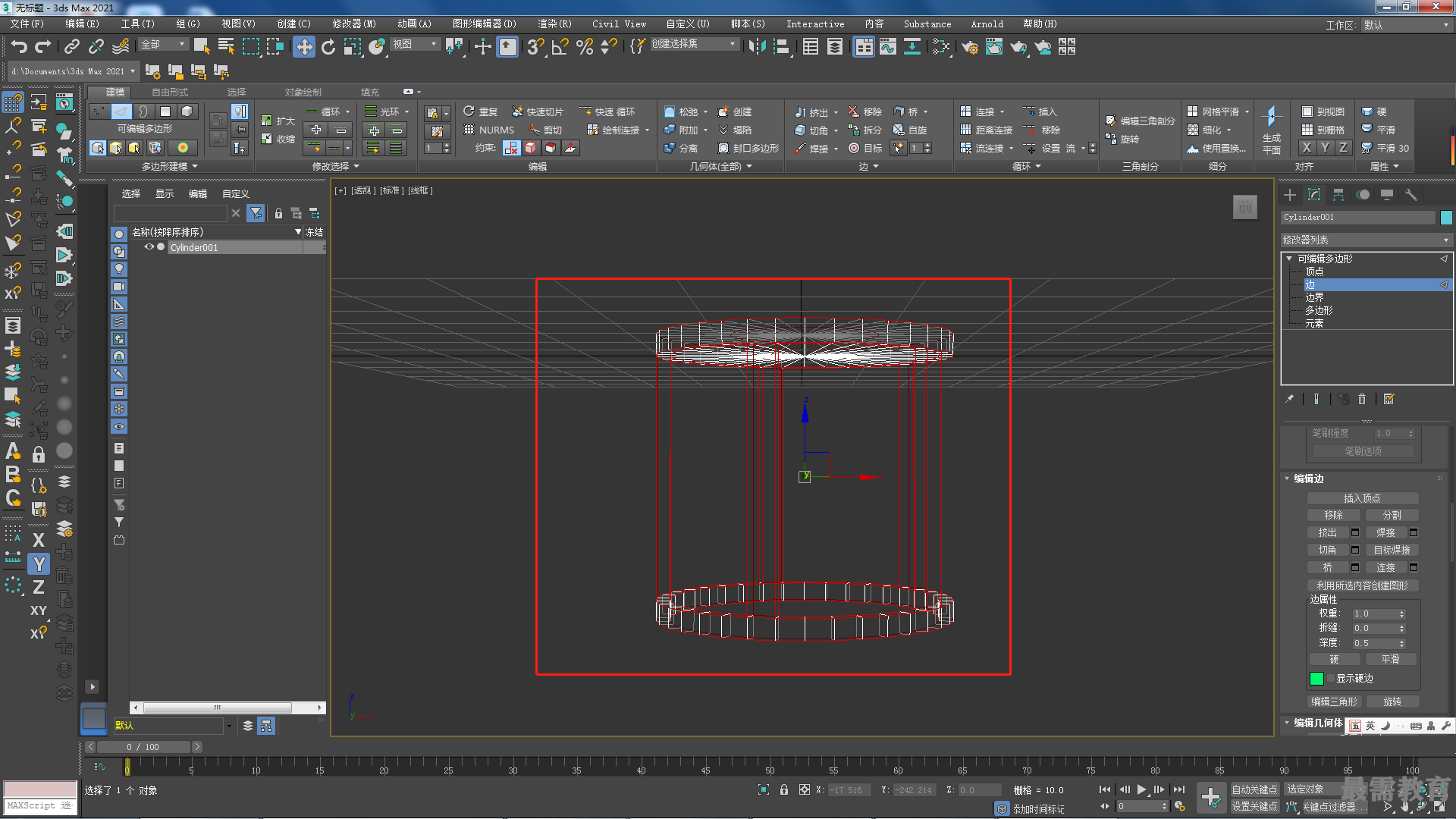1456x819 pixels.
Task: Open the 挤出 settings box
Action: pos(1355,532)
